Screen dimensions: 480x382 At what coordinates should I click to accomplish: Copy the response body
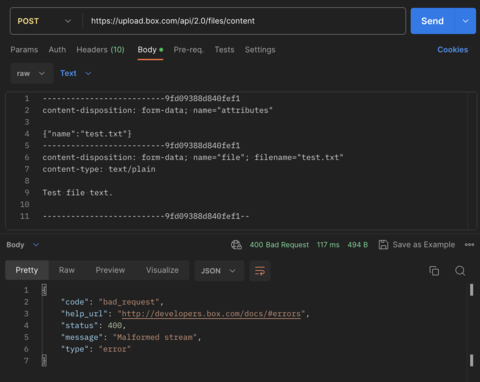[434, 271]
